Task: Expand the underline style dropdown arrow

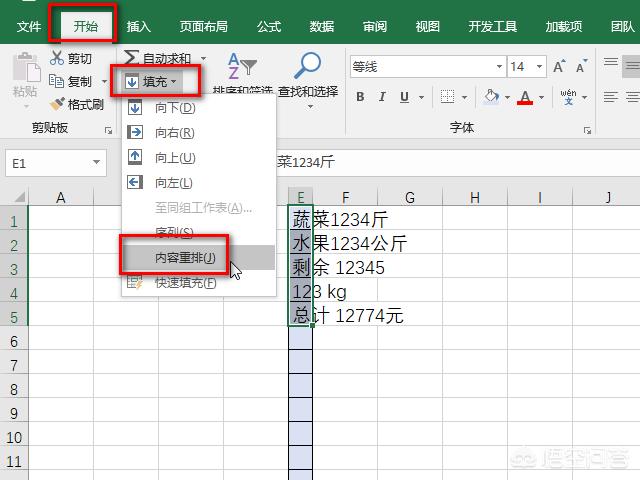Action: [x=421, y=97]
